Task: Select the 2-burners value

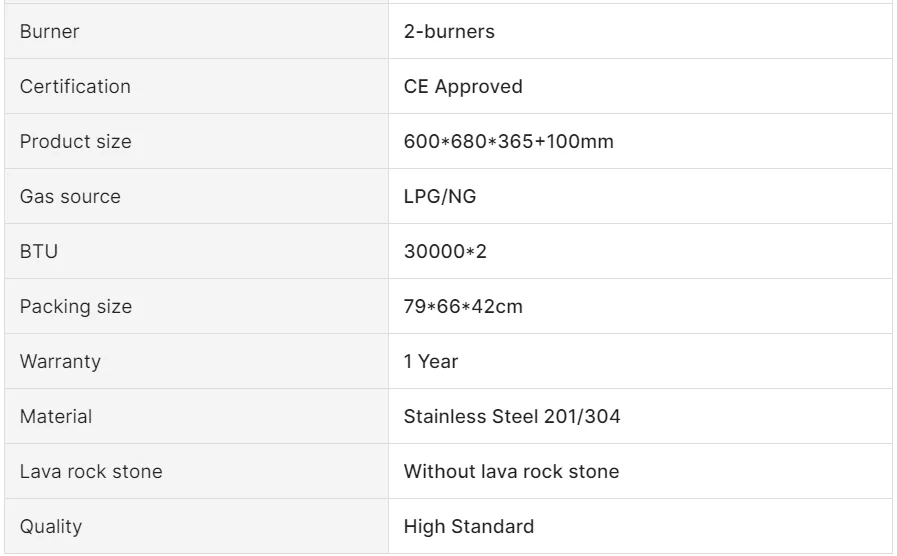Action: [x=449, y=32]
